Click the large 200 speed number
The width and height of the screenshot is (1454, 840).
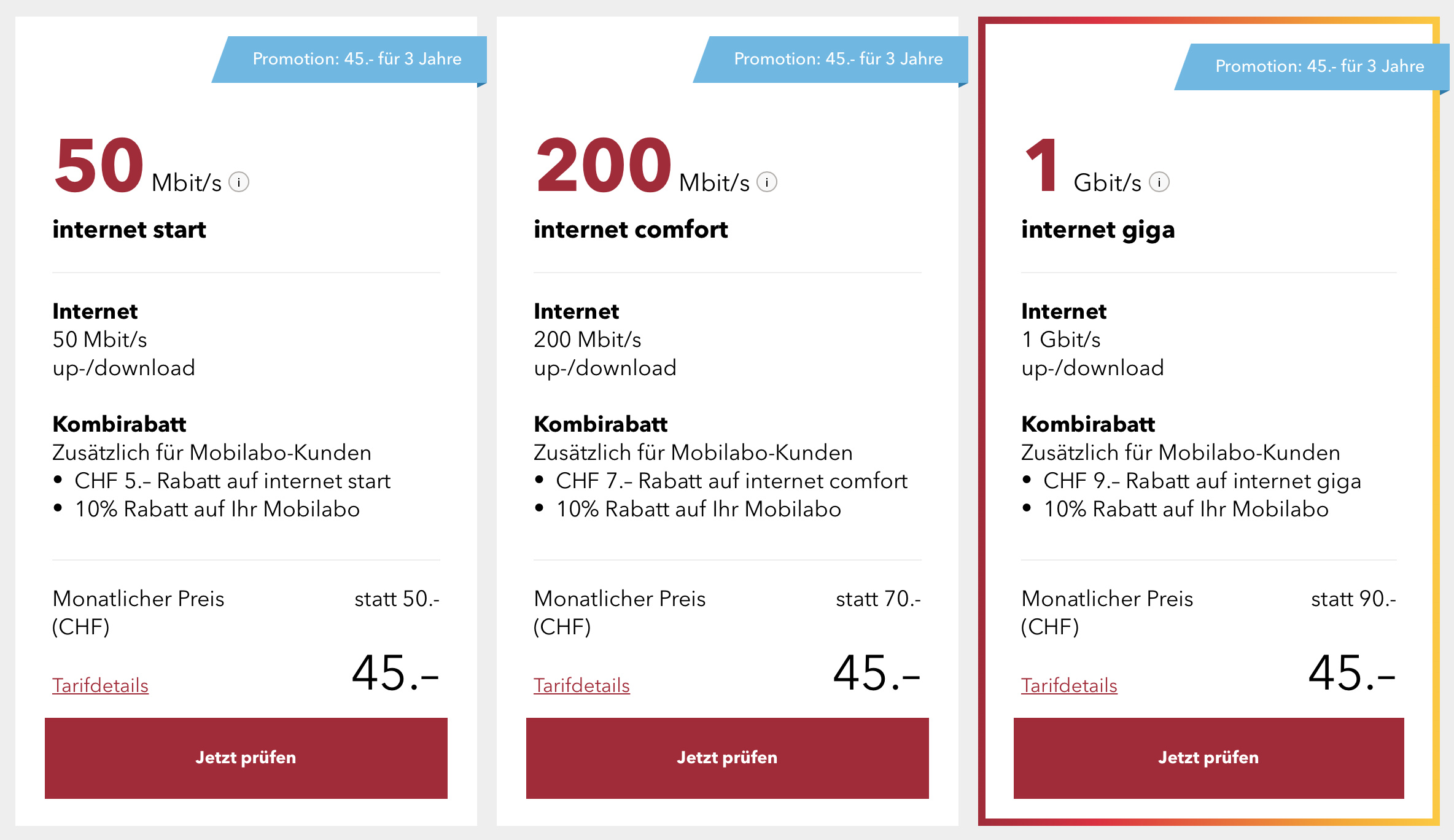coord(604,165)
